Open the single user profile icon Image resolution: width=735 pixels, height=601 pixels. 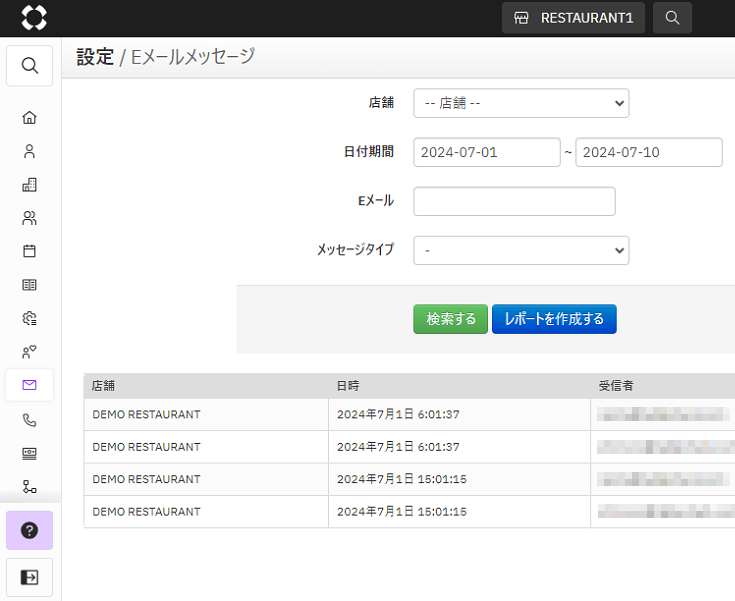[x=29, y=152]
